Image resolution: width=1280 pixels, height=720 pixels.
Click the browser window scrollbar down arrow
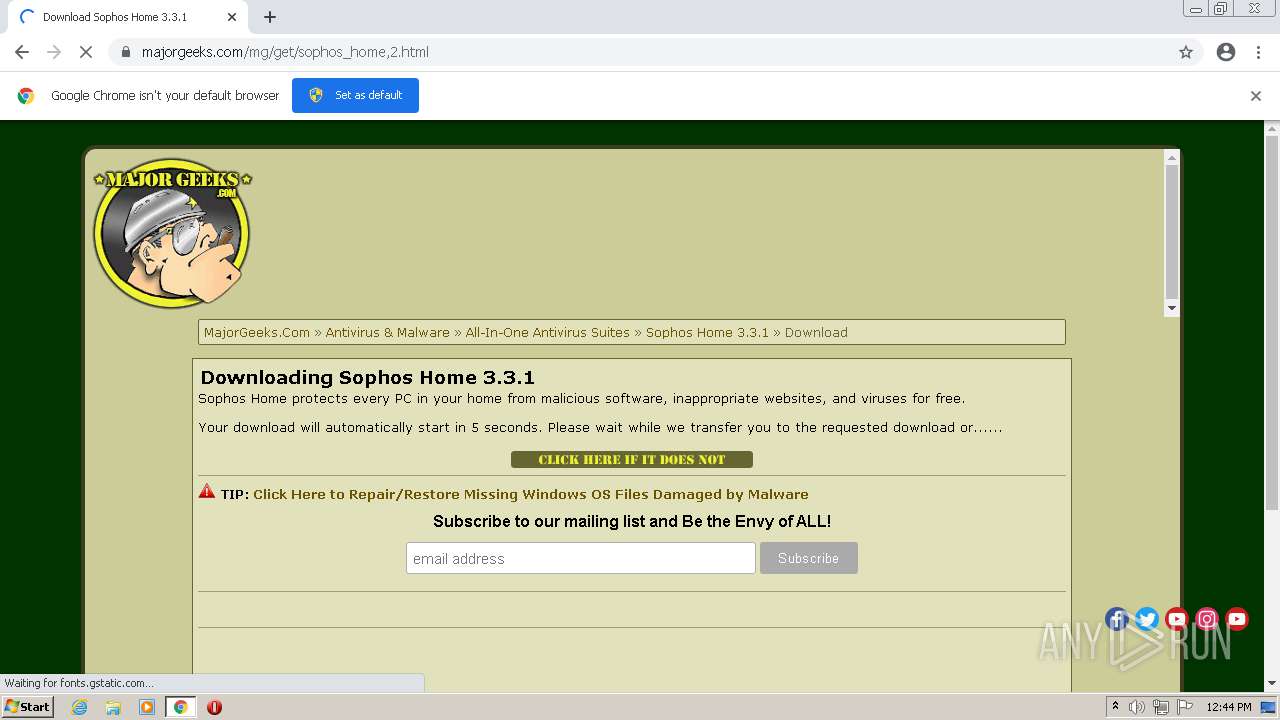click(1272, 683)
